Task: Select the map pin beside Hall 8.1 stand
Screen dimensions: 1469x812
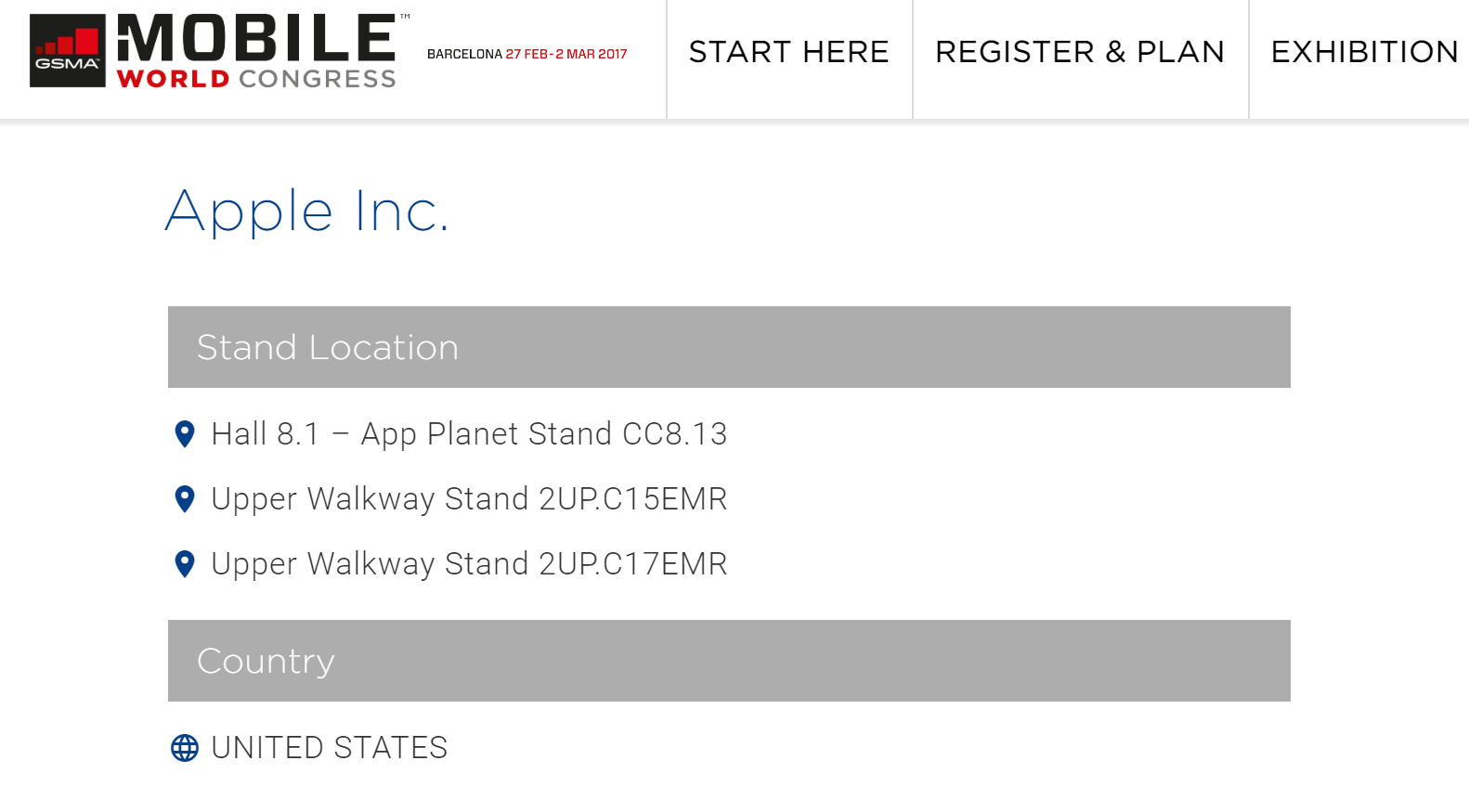Action: pos(184,433)
